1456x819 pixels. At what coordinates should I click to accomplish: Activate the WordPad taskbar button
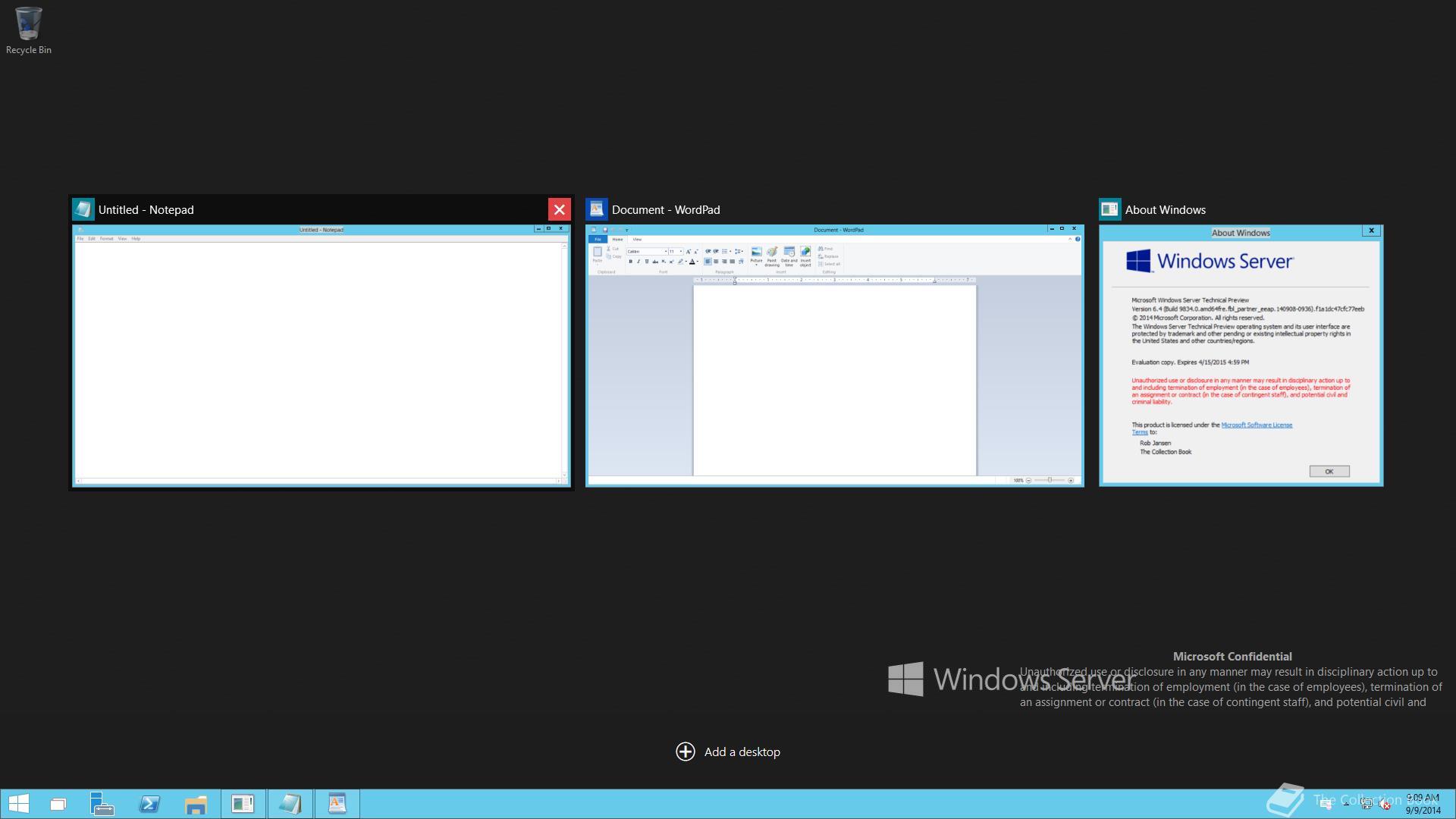337,804
